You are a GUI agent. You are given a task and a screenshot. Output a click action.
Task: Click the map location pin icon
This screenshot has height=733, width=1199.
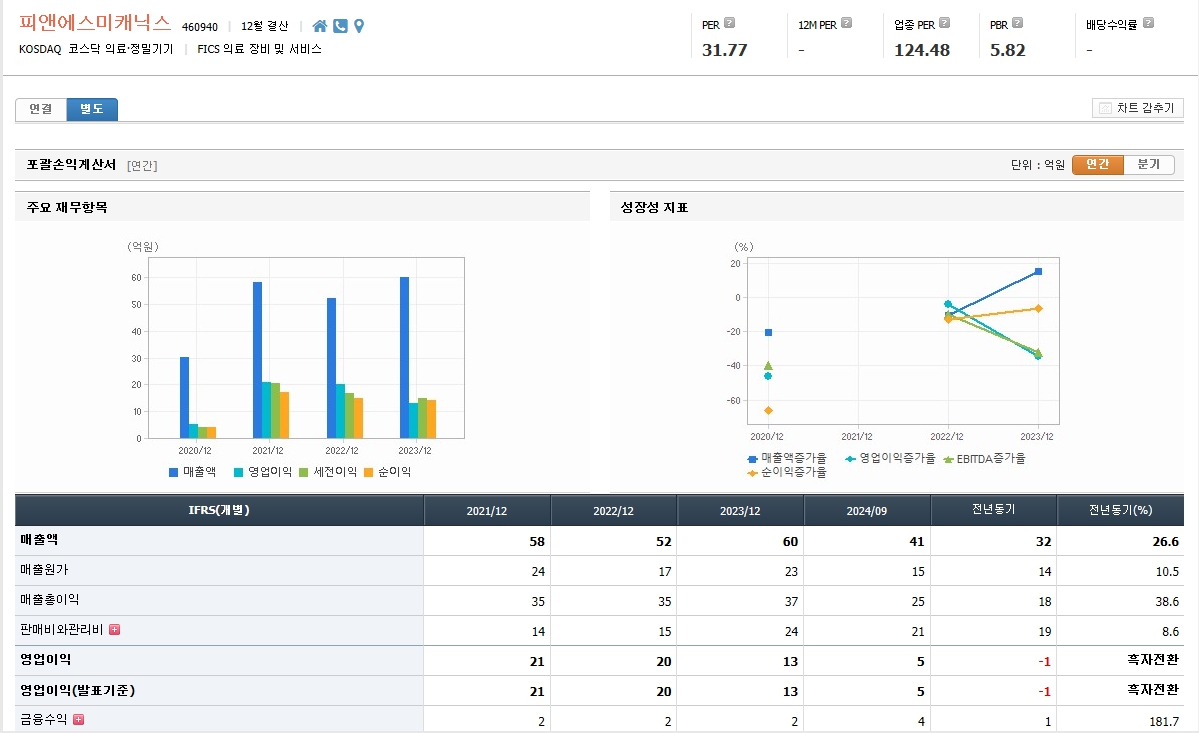tap(359, 26)
